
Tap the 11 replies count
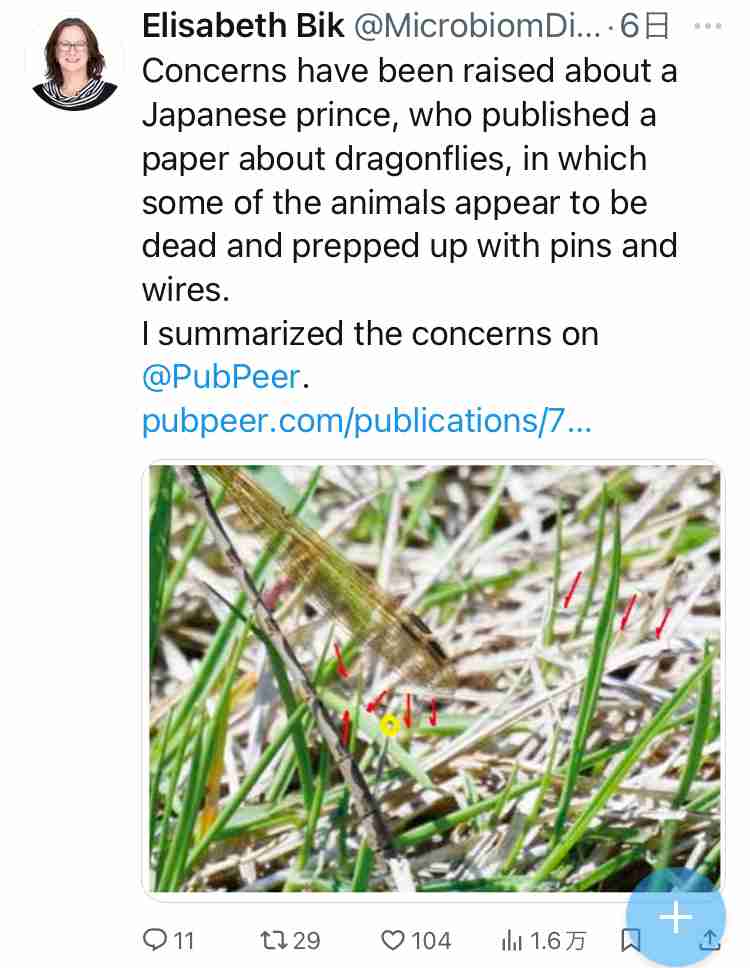coord(184,940)
